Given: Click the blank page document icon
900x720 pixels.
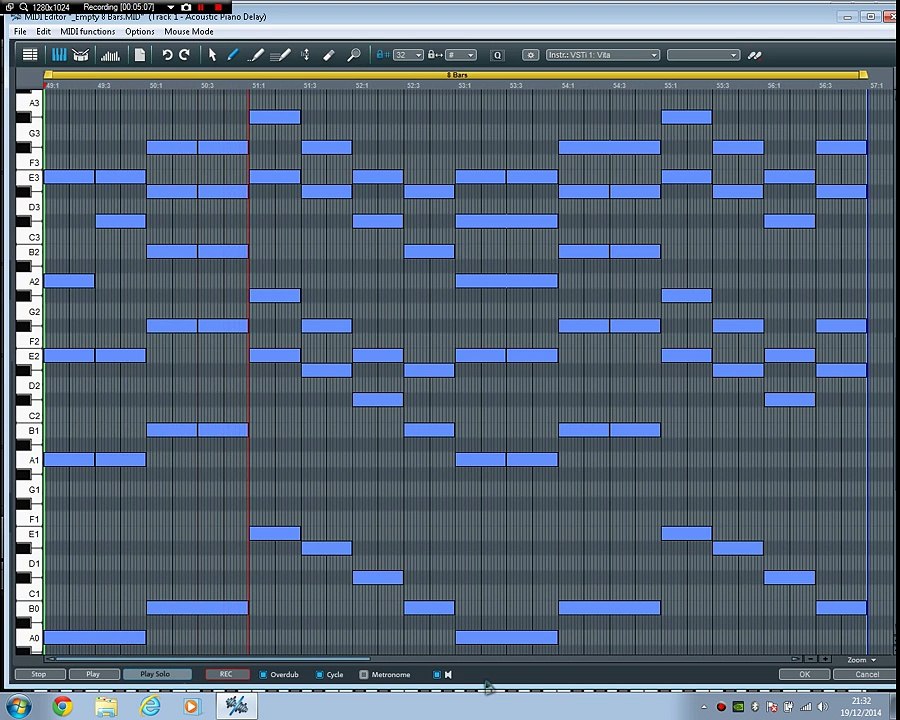Looking at the screenshot, I should tap(139, 55).
